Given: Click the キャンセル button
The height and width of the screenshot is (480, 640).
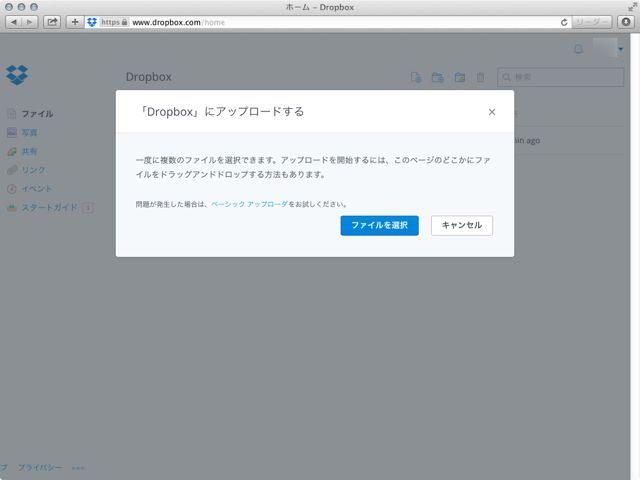Looking at the screenshot, I should click(x=462, y=225).
